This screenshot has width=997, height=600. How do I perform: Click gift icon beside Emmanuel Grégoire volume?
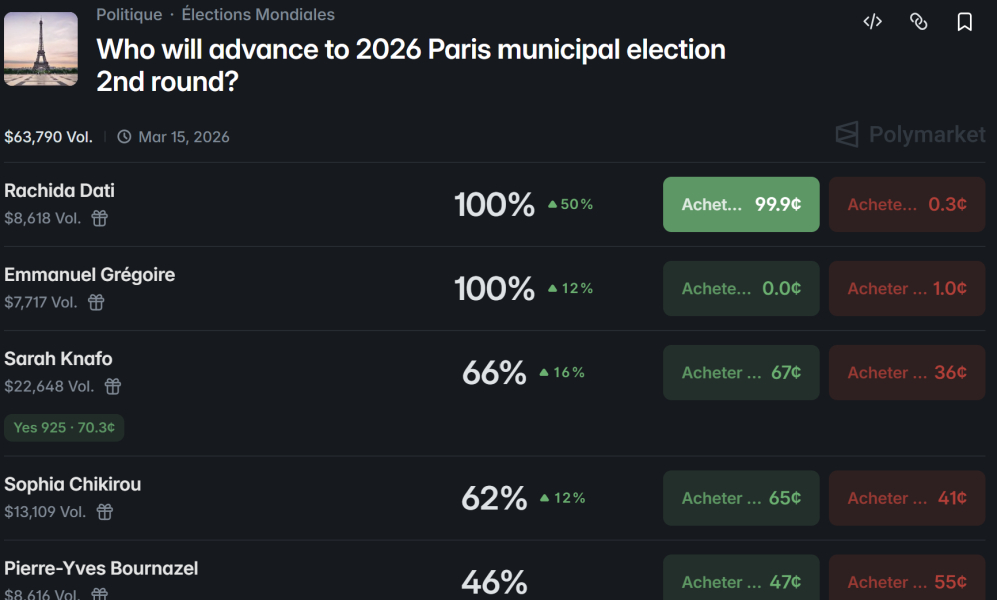96,302
